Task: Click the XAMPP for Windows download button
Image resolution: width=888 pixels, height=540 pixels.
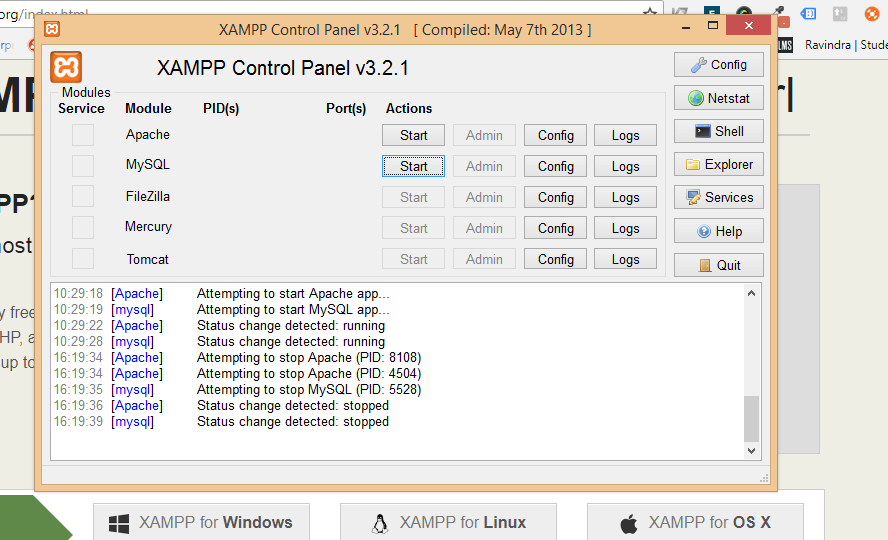Action: click(201, 522)
